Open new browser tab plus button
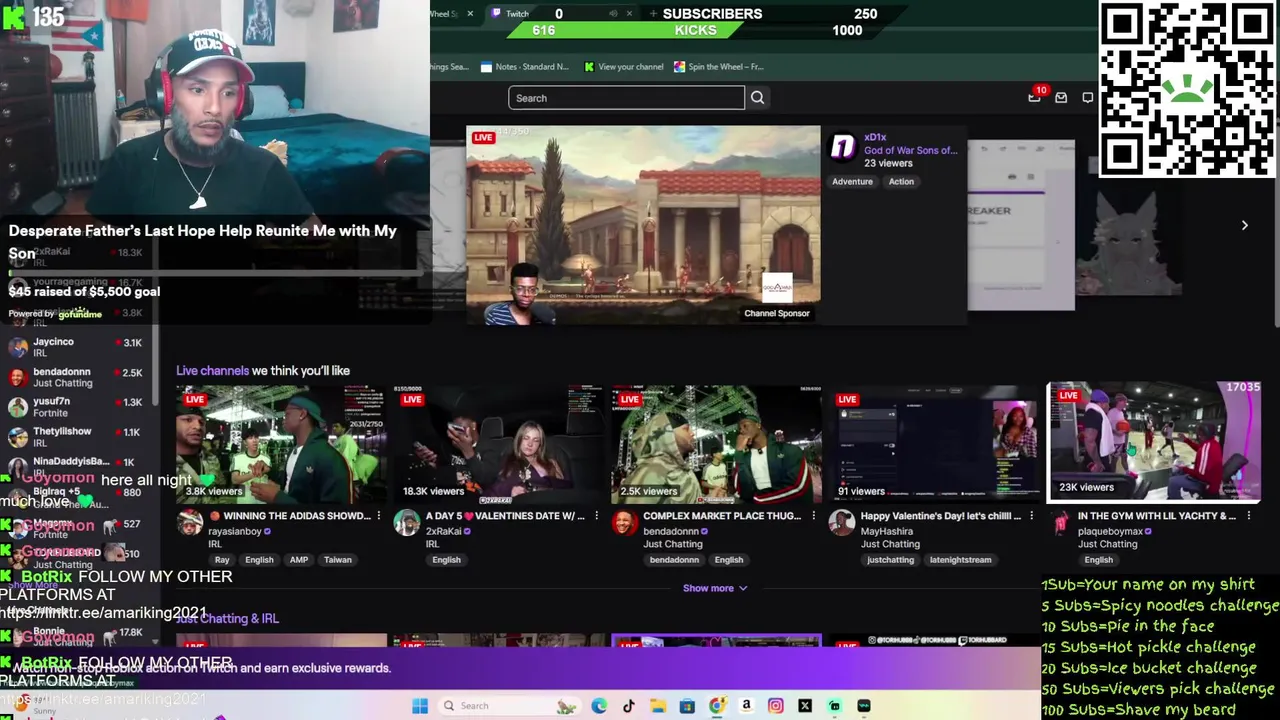1280x720 pixels. point(653,13)
